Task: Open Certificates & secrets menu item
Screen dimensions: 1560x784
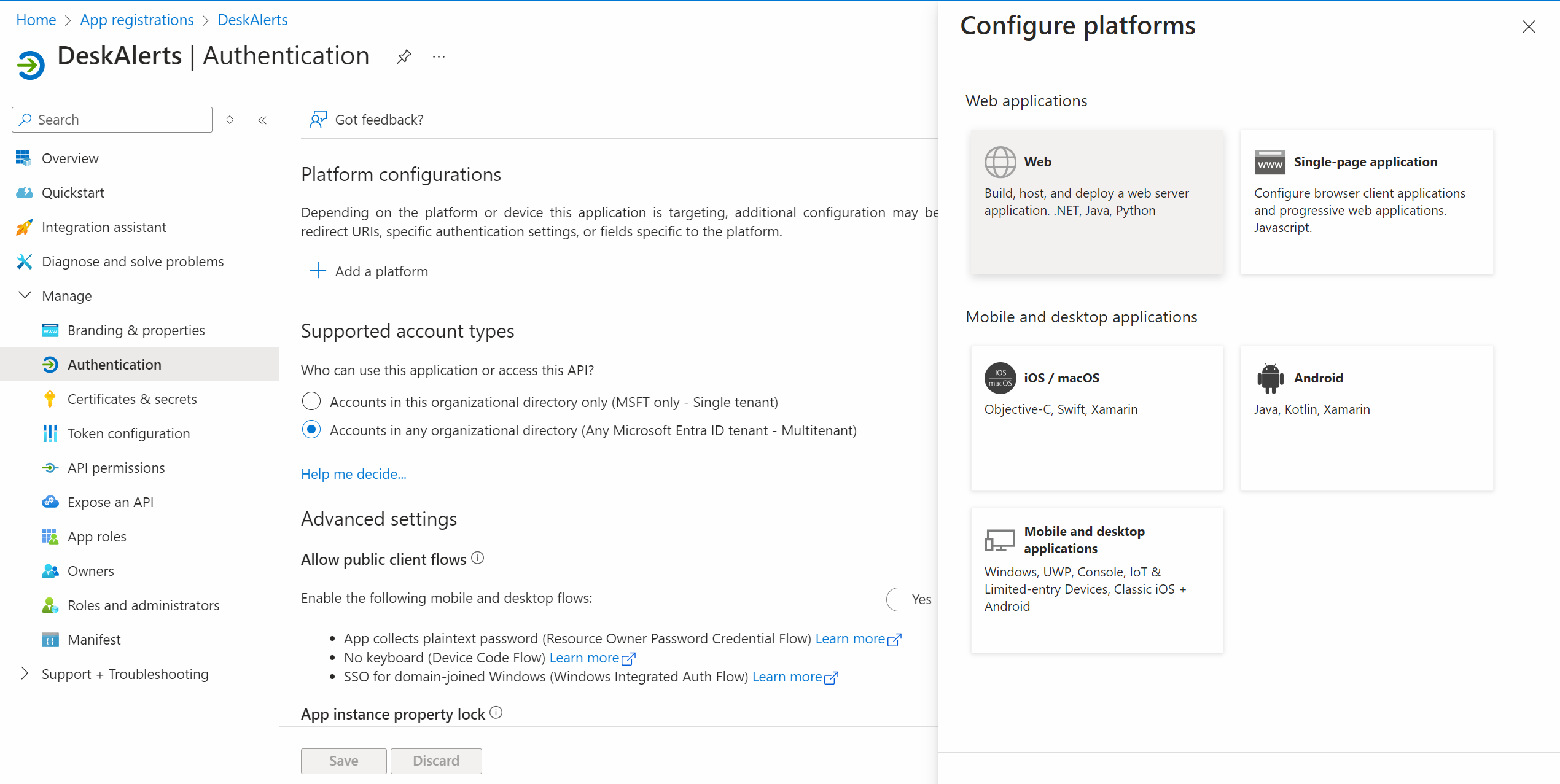Action: click(132, 399)
